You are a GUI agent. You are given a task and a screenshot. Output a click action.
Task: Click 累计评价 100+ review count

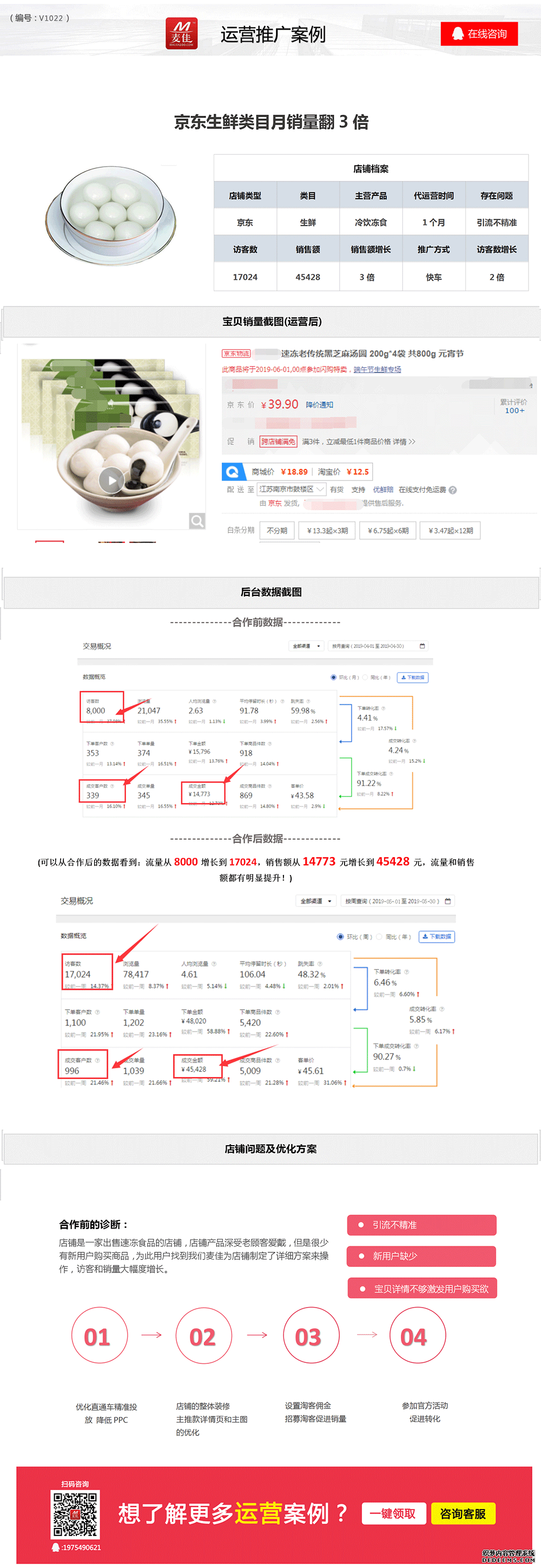(513, 406)
